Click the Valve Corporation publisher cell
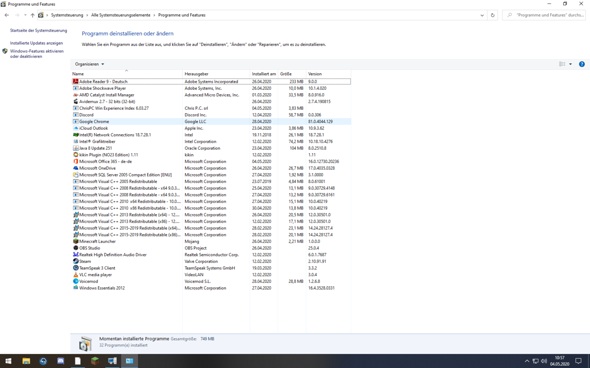This screenshot has height=368, width=590. 201,261
